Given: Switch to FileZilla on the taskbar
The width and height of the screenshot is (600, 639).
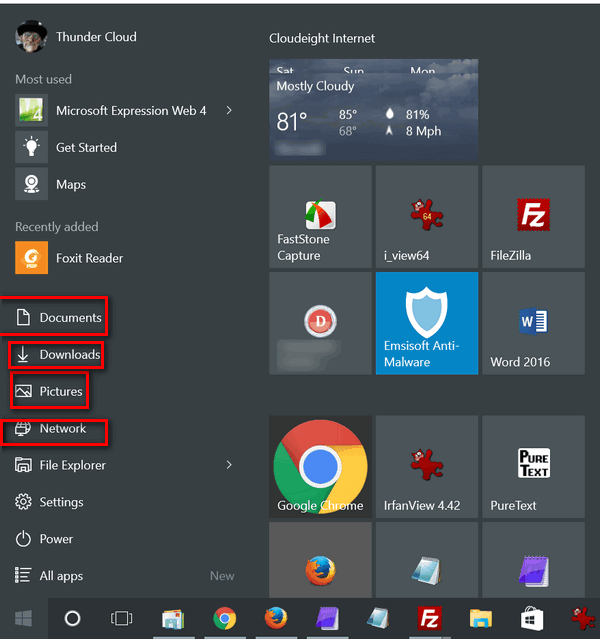Looking at the screenshot, I should pyautogui.click(x=430, y=618).
